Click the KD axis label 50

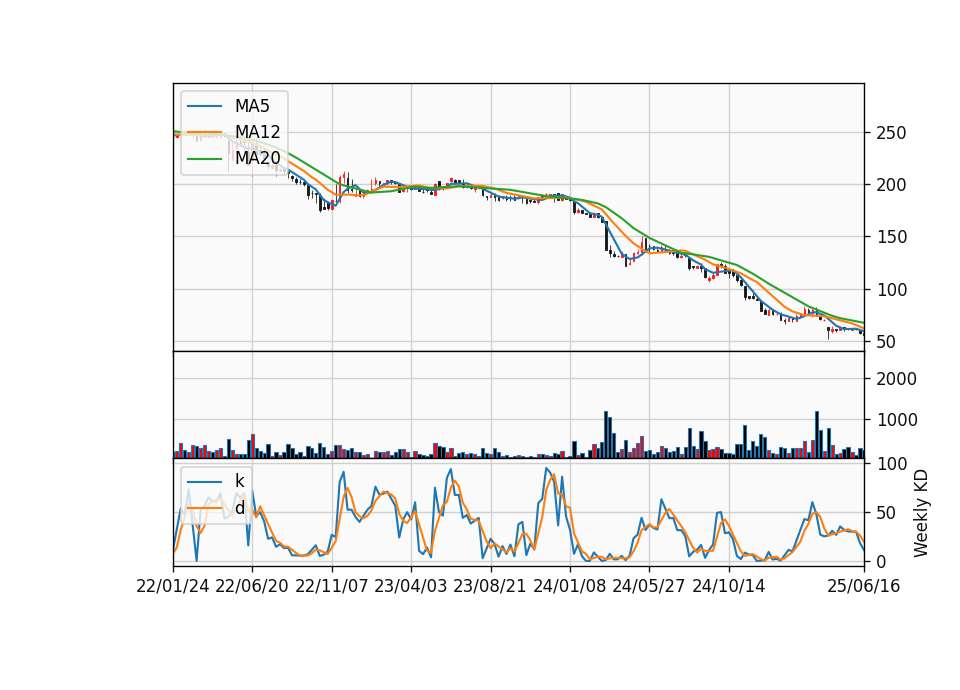886,513
